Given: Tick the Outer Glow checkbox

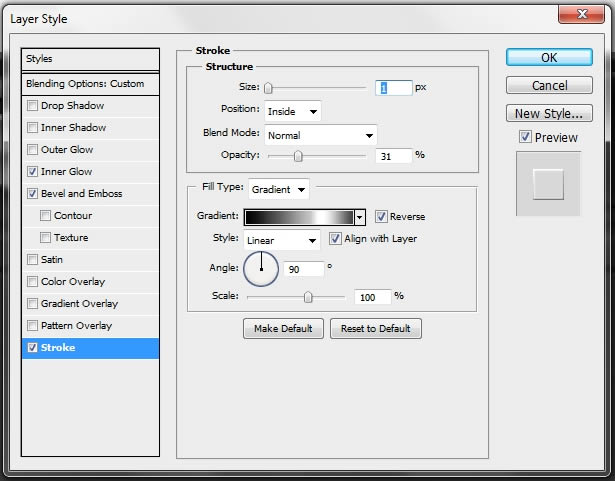Looking at the screenshot, I should click(x=32, y=149).
